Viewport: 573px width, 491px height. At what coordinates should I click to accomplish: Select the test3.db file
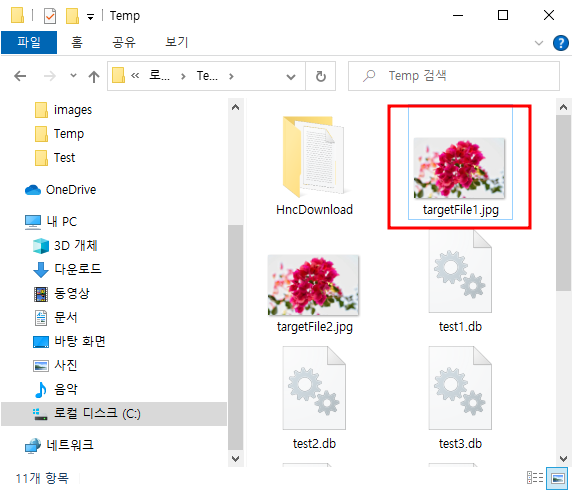coord(460,398)
